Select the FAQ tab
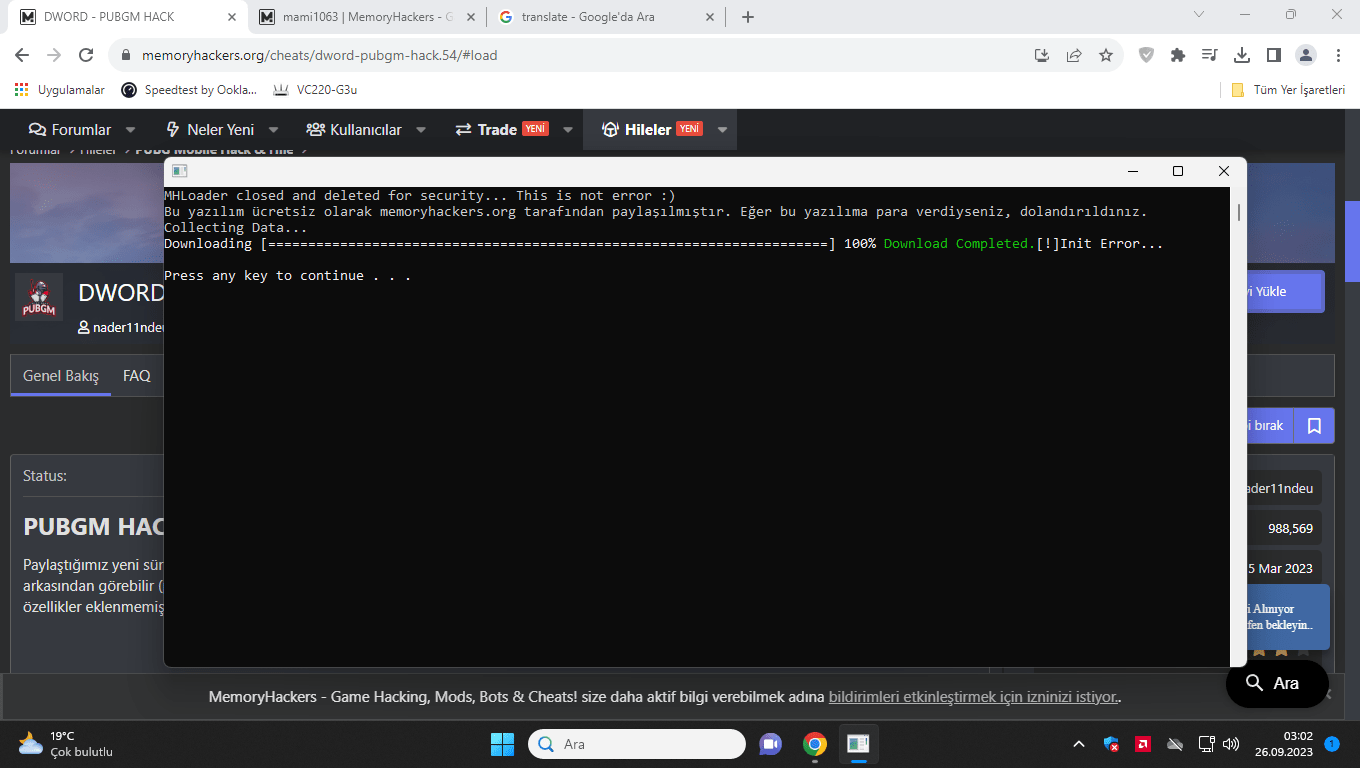This screenshot has height=768, width=1360. coord(137,376)
